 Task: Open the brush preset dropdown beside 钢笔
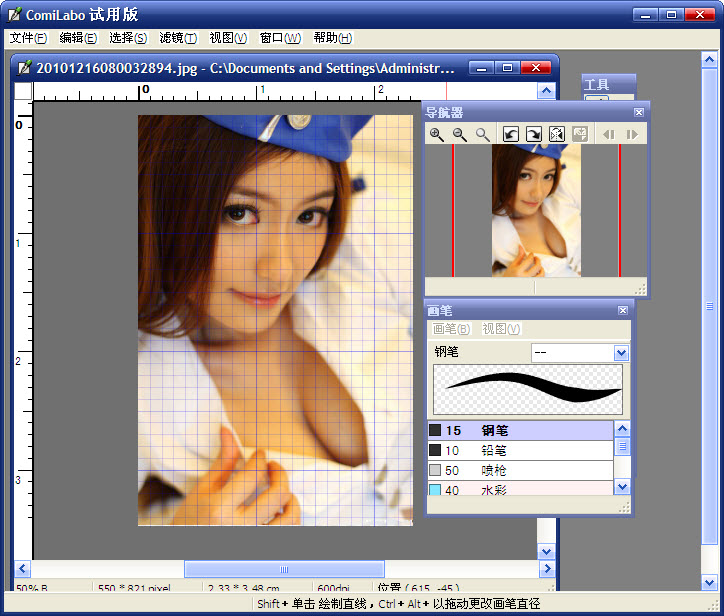click(x=621, y=353)
